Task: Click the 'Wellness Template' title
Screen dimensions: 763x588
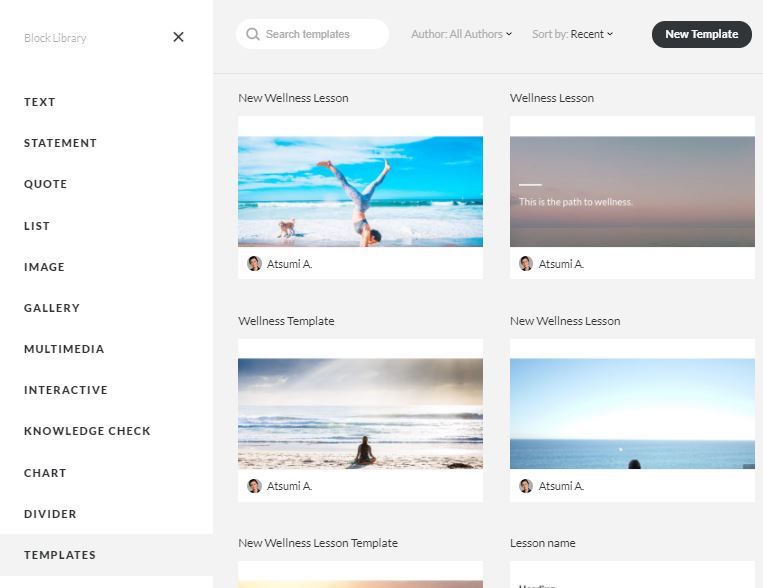Action: tap(286, 321)
